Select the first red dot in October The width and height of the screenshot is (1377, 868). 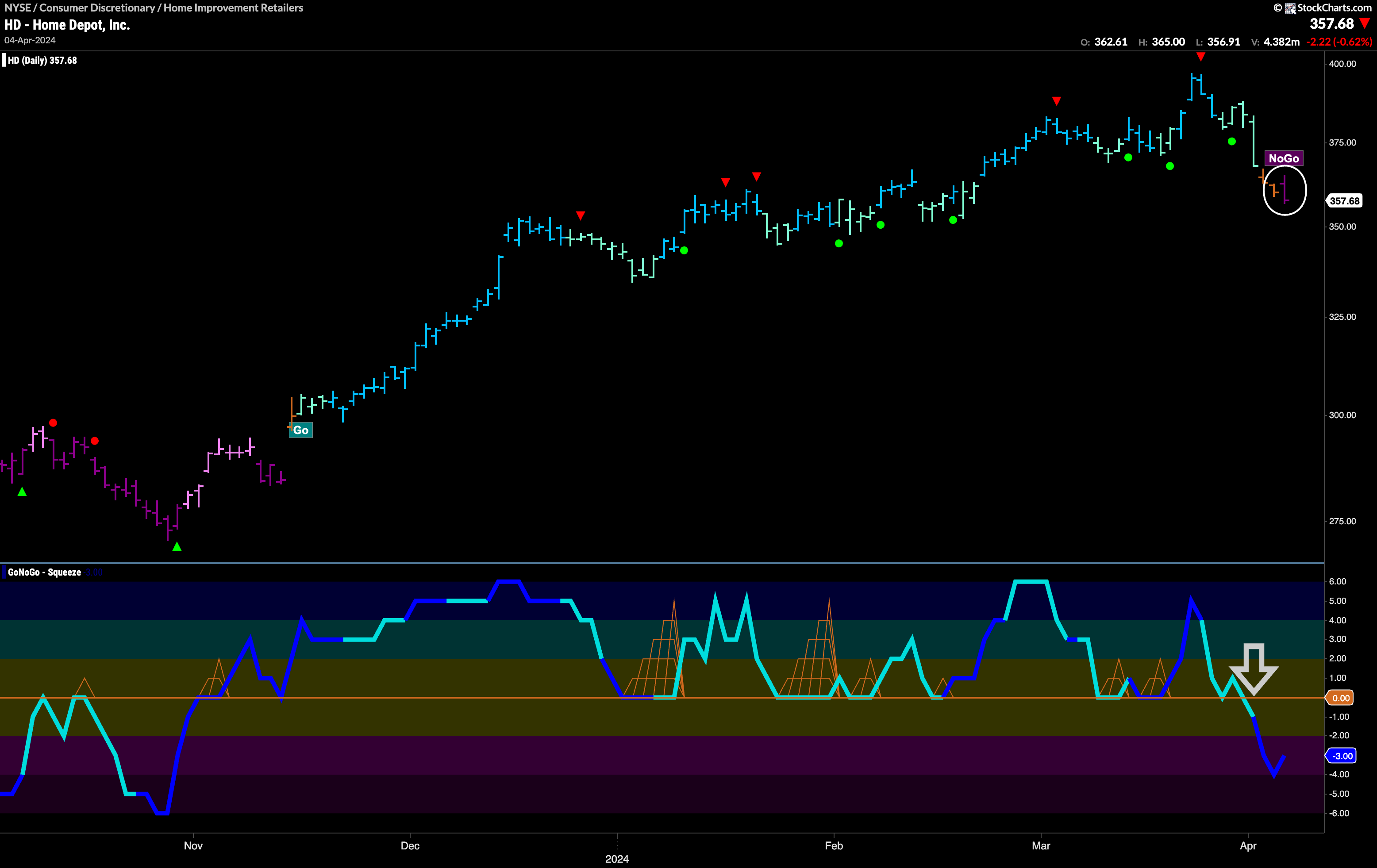[x=53, y=422]
